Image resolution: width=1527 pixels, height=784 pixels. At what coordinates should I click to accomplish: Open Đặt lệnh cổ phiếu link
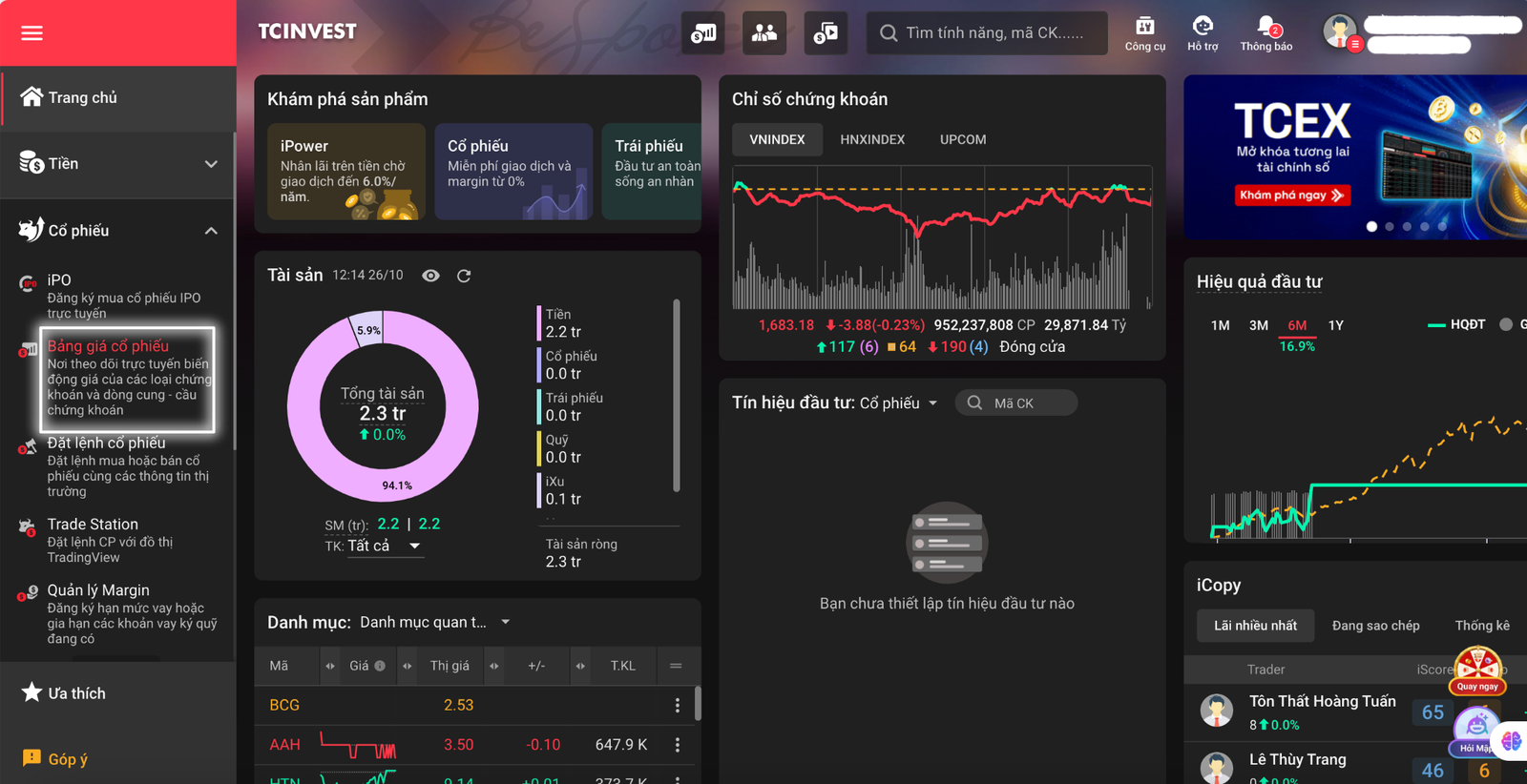pyautogui.click(x=106, y=443)
